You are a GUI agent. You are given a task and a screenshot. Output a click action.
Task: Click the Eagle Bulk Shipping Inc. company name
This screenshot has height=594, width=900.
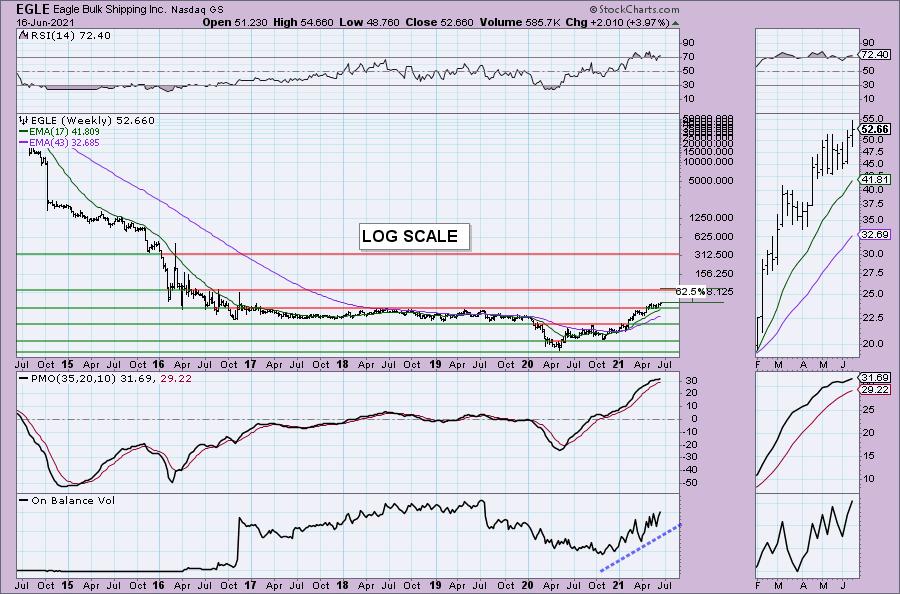point(109,10)
